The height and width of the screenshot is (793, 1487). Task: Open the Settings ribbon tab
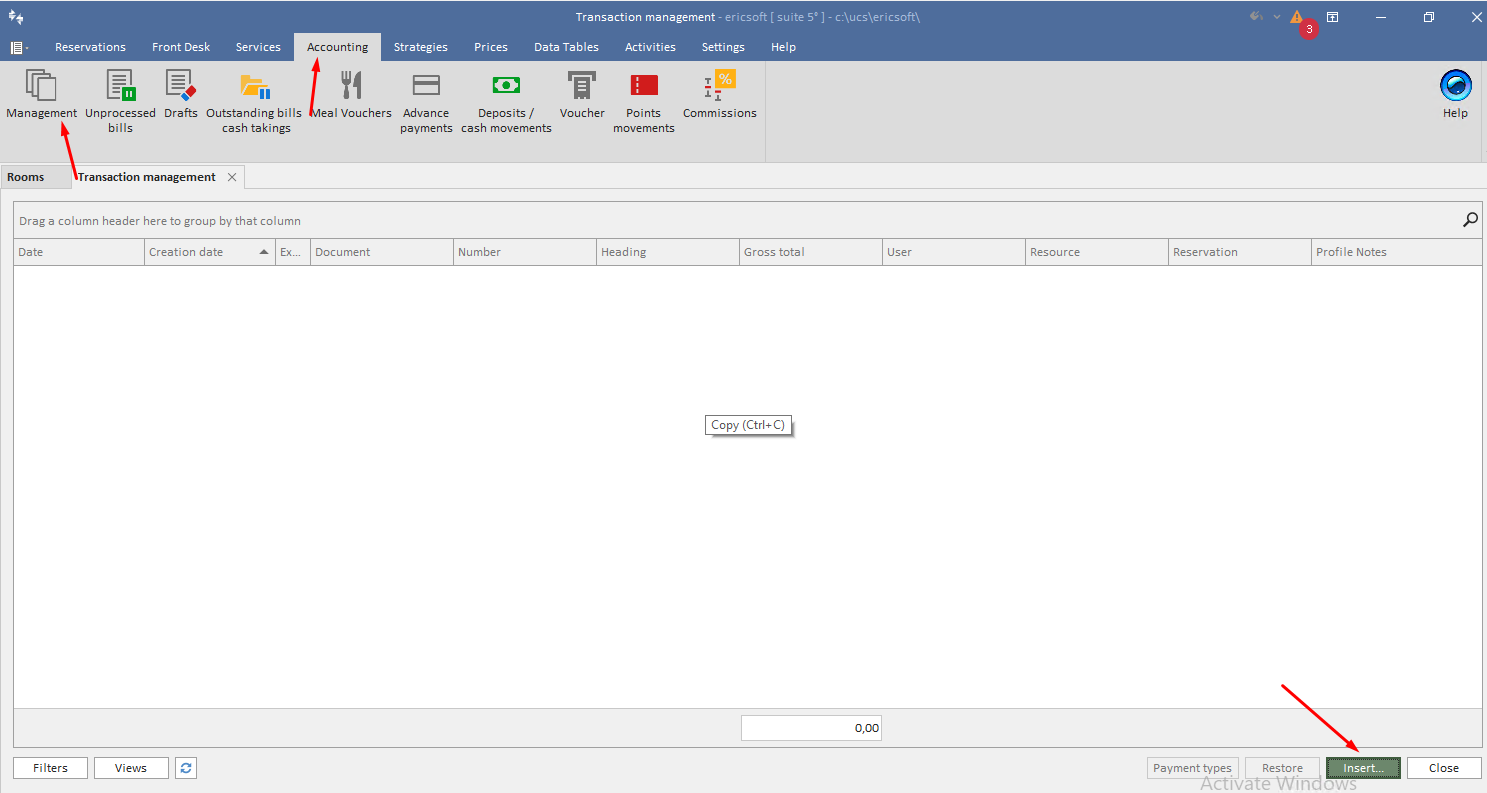(723, 47)
